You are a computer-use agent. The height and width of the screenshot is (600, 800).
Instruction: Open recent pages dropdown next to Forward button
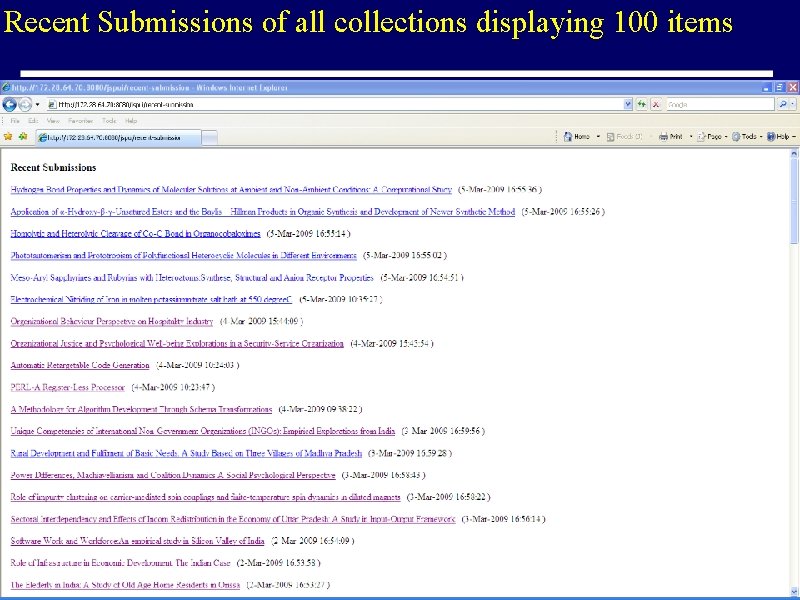(36, 104)
